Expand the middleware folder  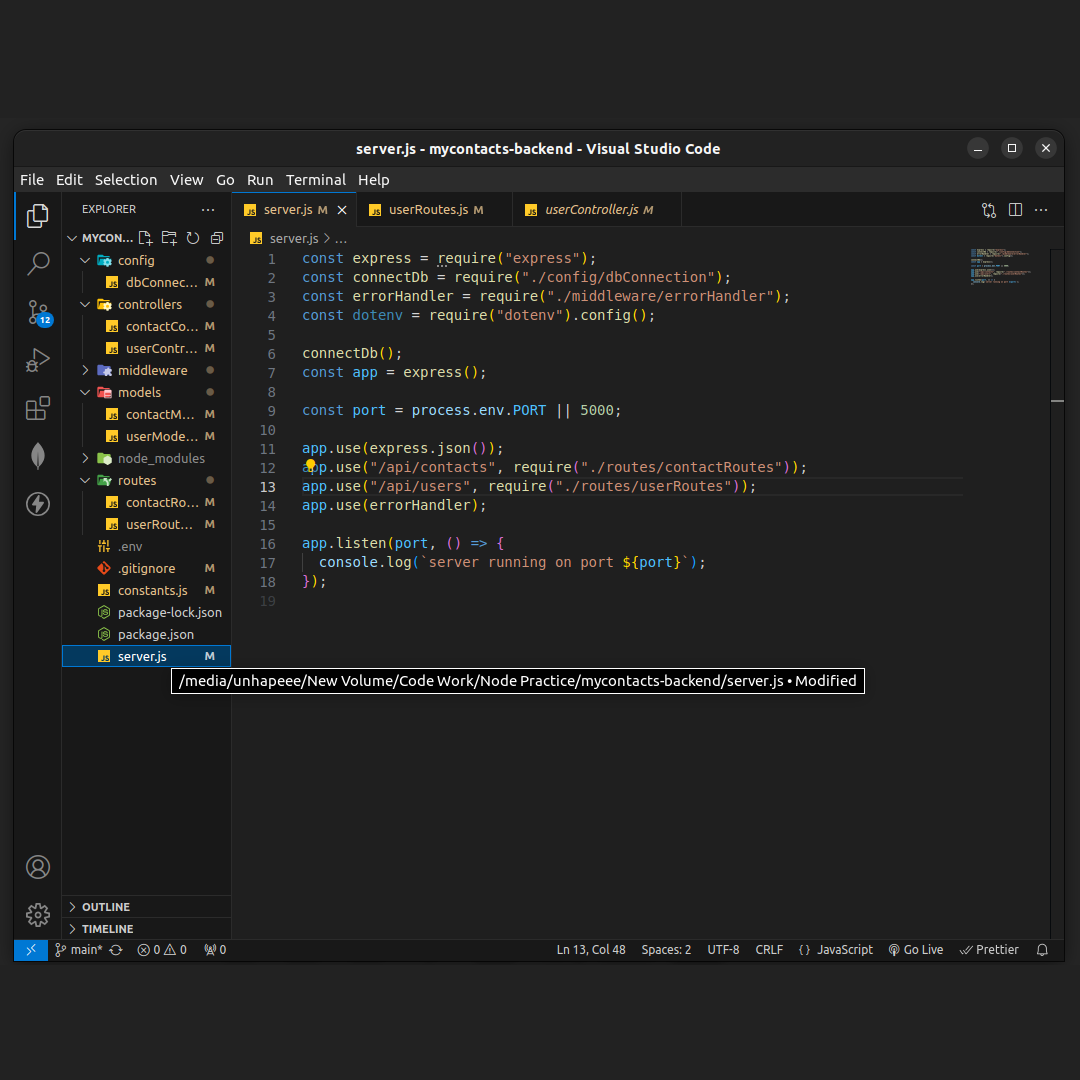146,371
